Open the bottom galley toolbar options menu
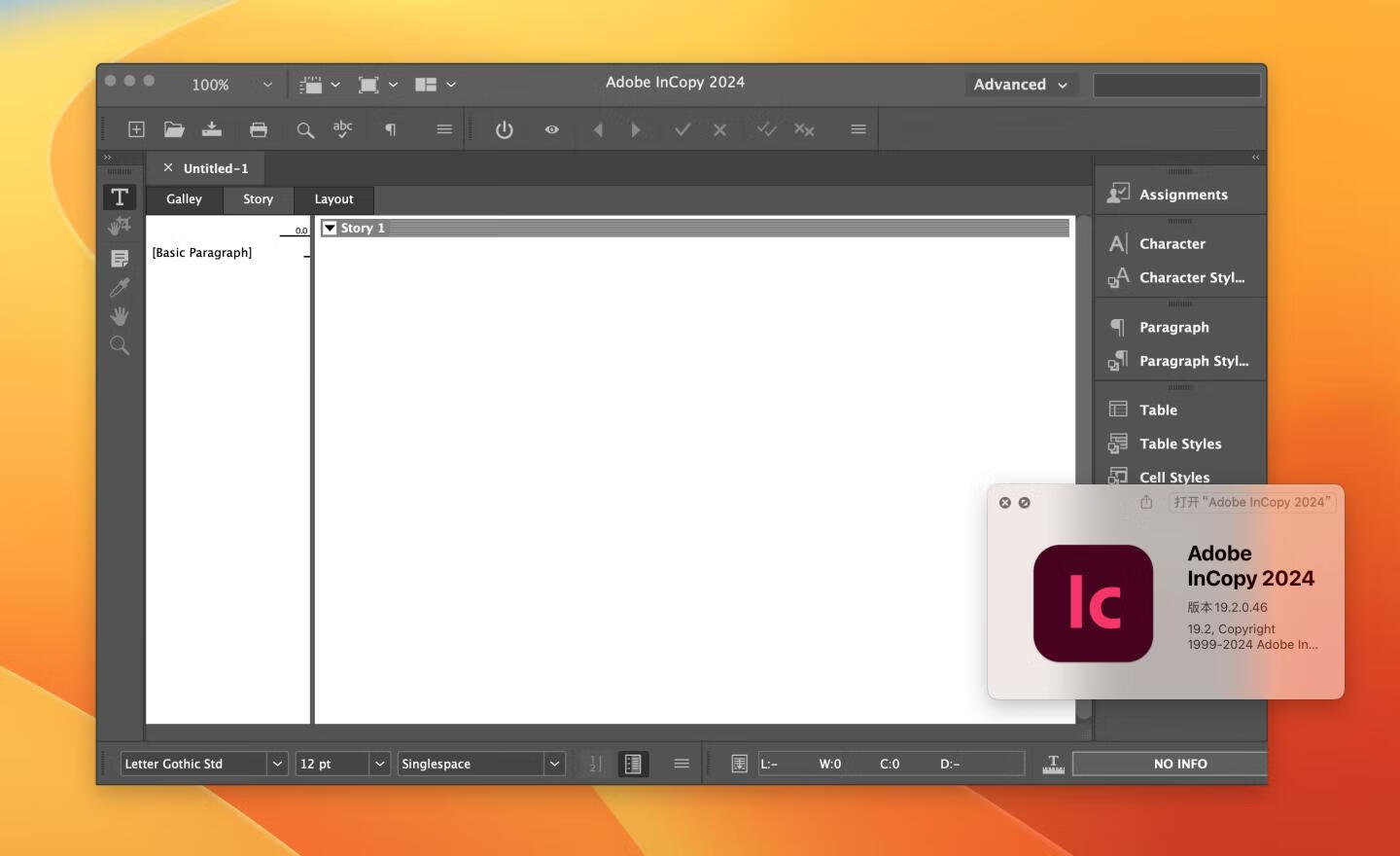 tap(682, 765)
